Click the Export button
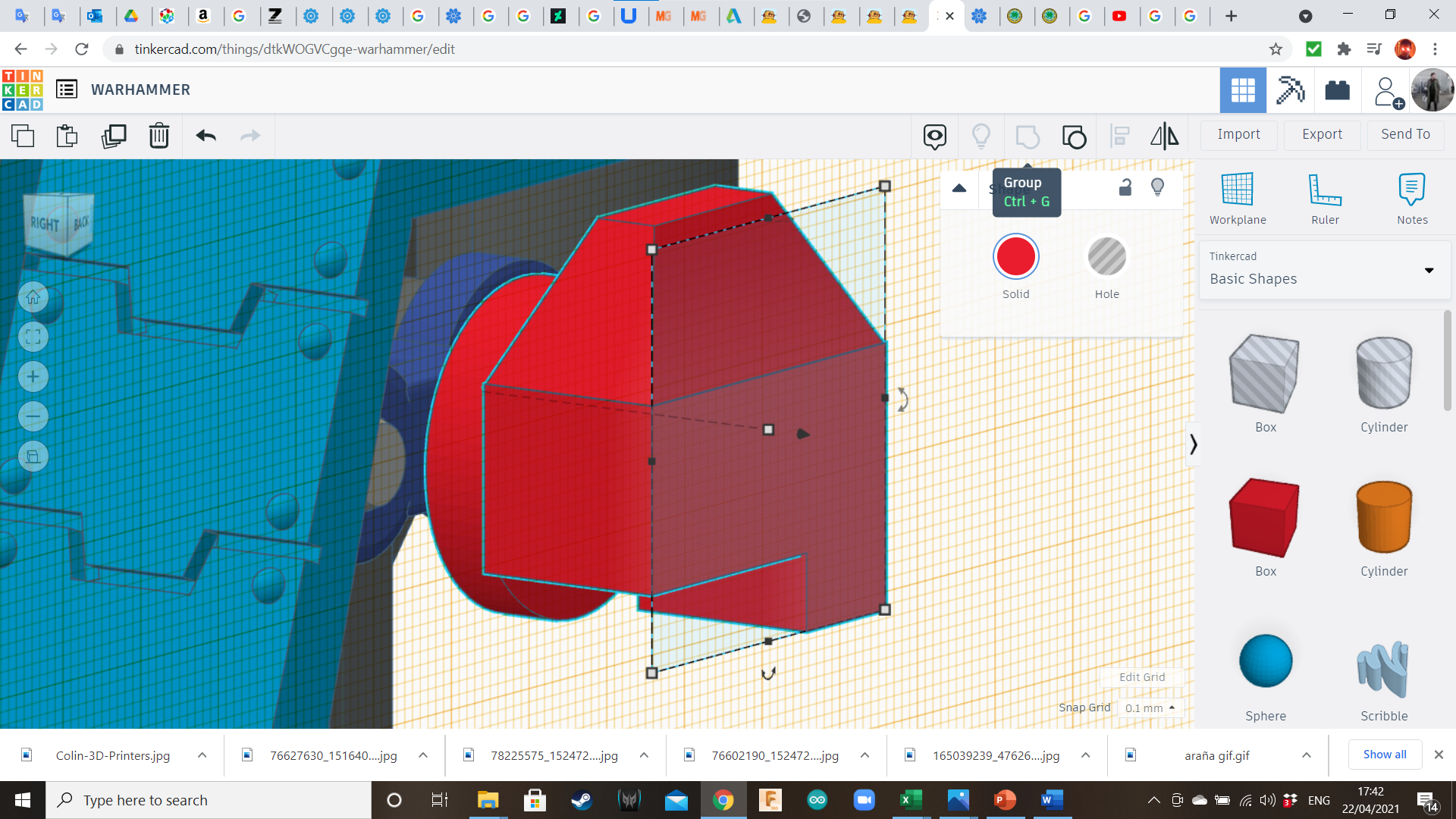 [1322, 134]
